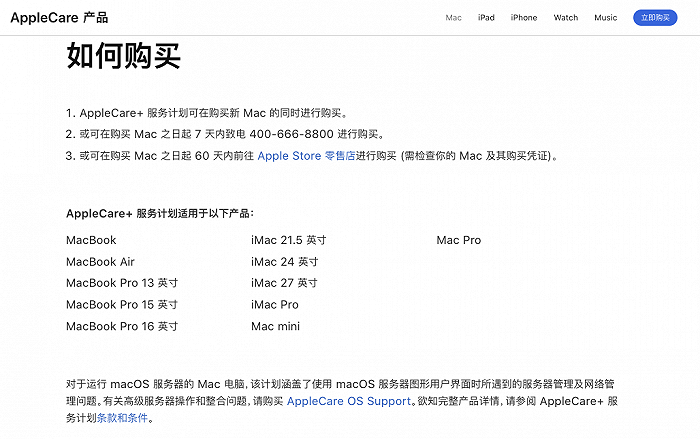Screen dimensions: 700x439
Task: Click the Mac mini entry
Action: click(x=275, y=326)
